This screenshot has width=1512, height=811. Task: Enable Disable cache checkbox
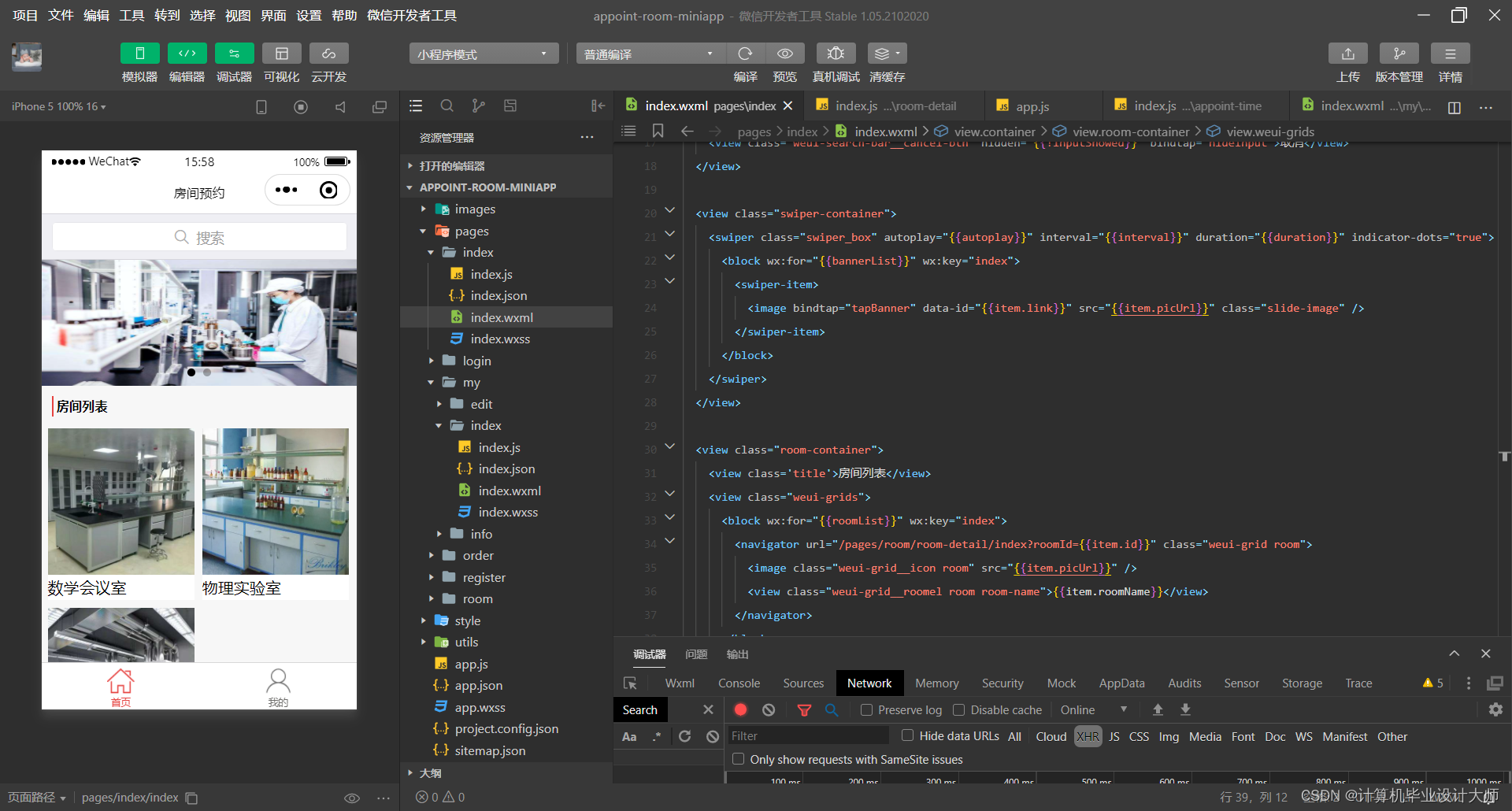[958, 709]
